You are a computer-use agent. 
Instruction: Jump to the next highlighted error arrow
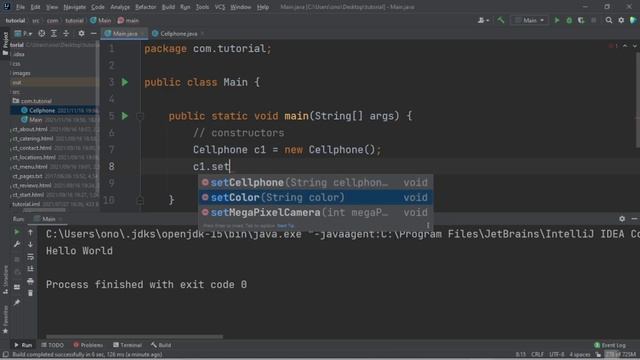[635, 46]
